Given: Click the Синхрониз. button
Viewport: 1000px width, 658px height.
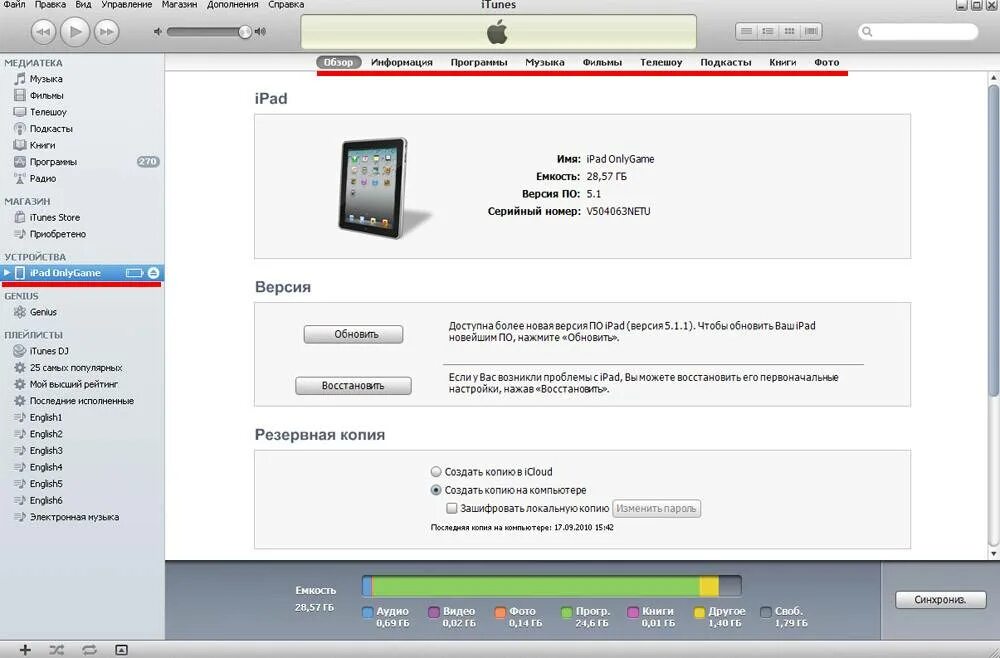Looking at the screenshot, I should (941, 600).
